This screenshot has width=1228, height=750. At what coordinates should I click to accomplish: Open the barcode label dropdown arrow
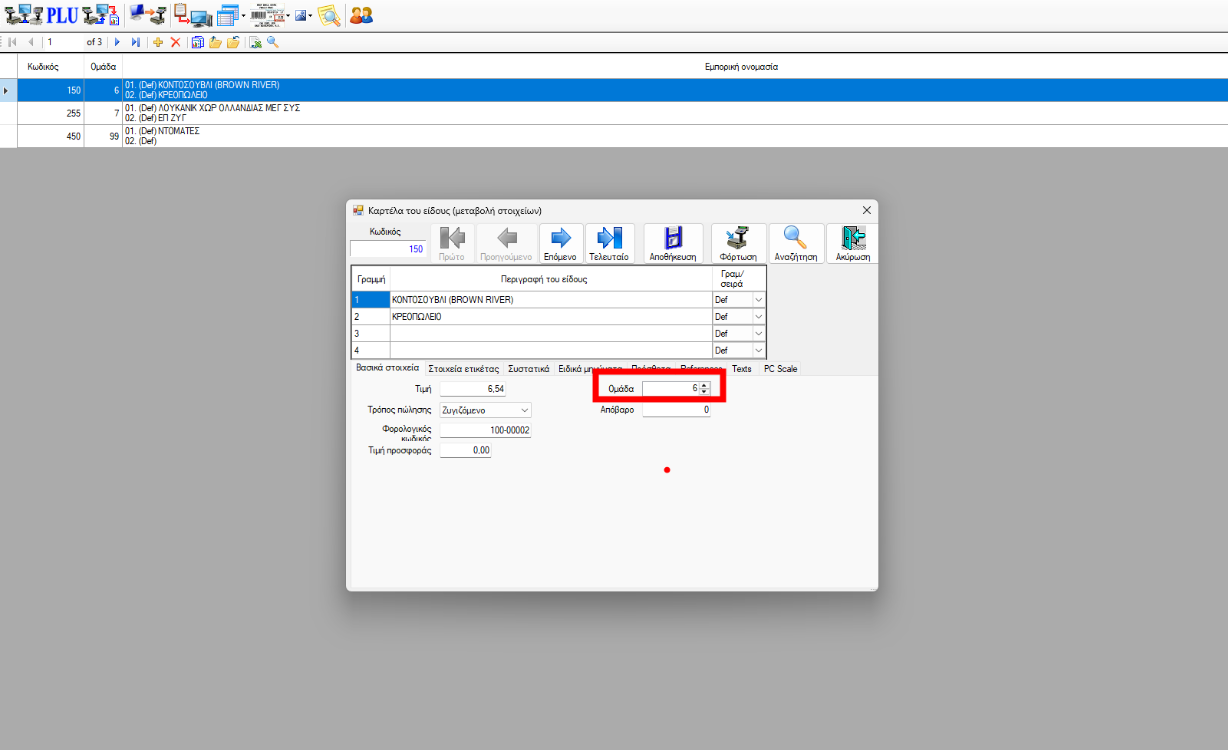[x=286, y=16]
